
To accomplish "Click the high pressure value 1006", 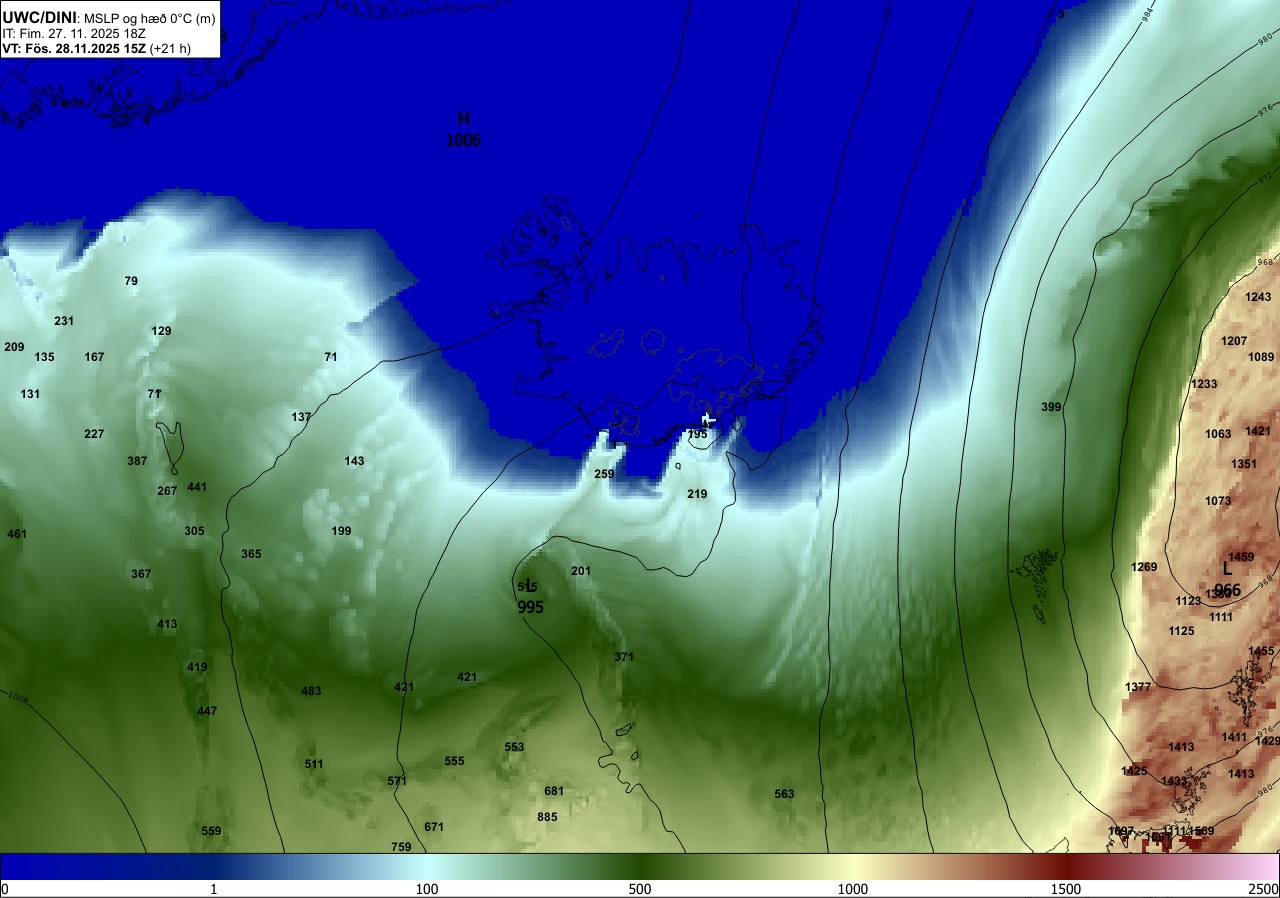I will (x=463, y=141).
